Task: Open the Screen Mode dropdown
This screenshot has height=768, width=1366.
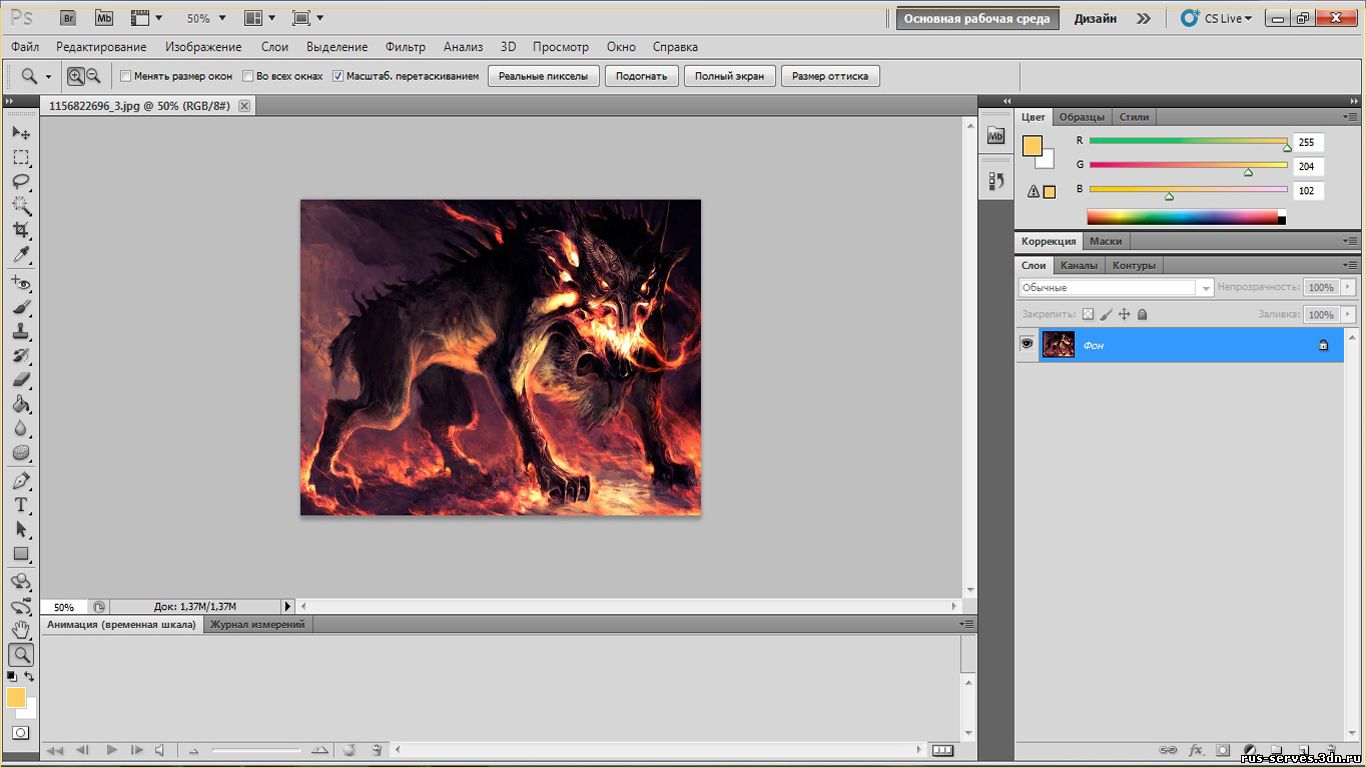Action: tap(307, 18)
